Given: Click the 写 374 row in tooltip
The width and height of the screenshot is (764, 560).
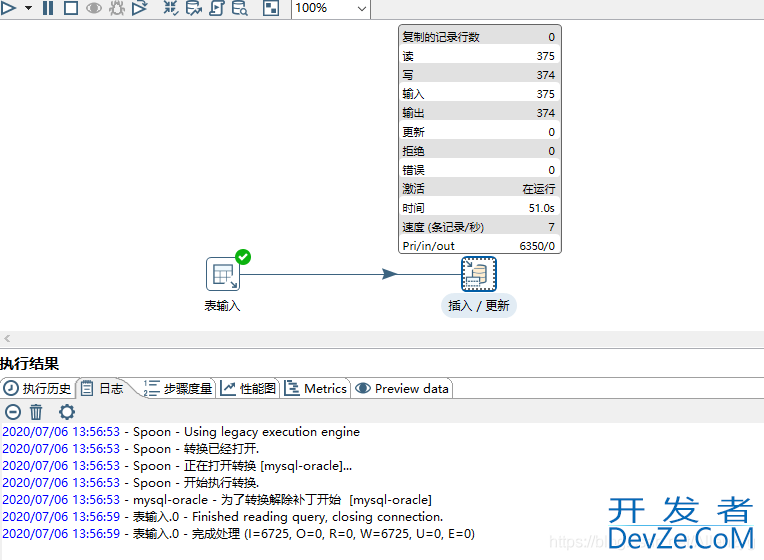Looking at the screenshot, I should (479, 75).
